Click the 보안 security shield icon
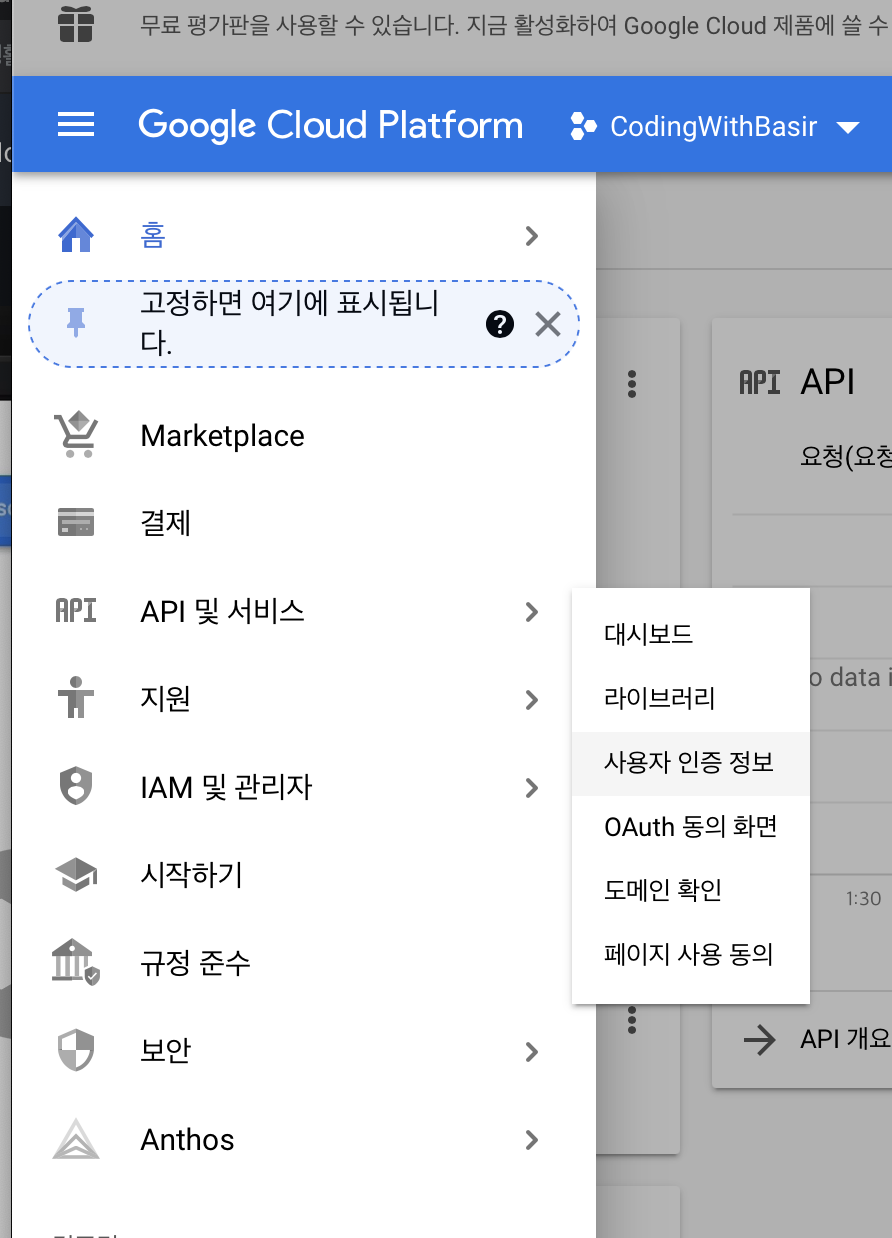This screenshot has height=1238, width=892. [77, 1051]
